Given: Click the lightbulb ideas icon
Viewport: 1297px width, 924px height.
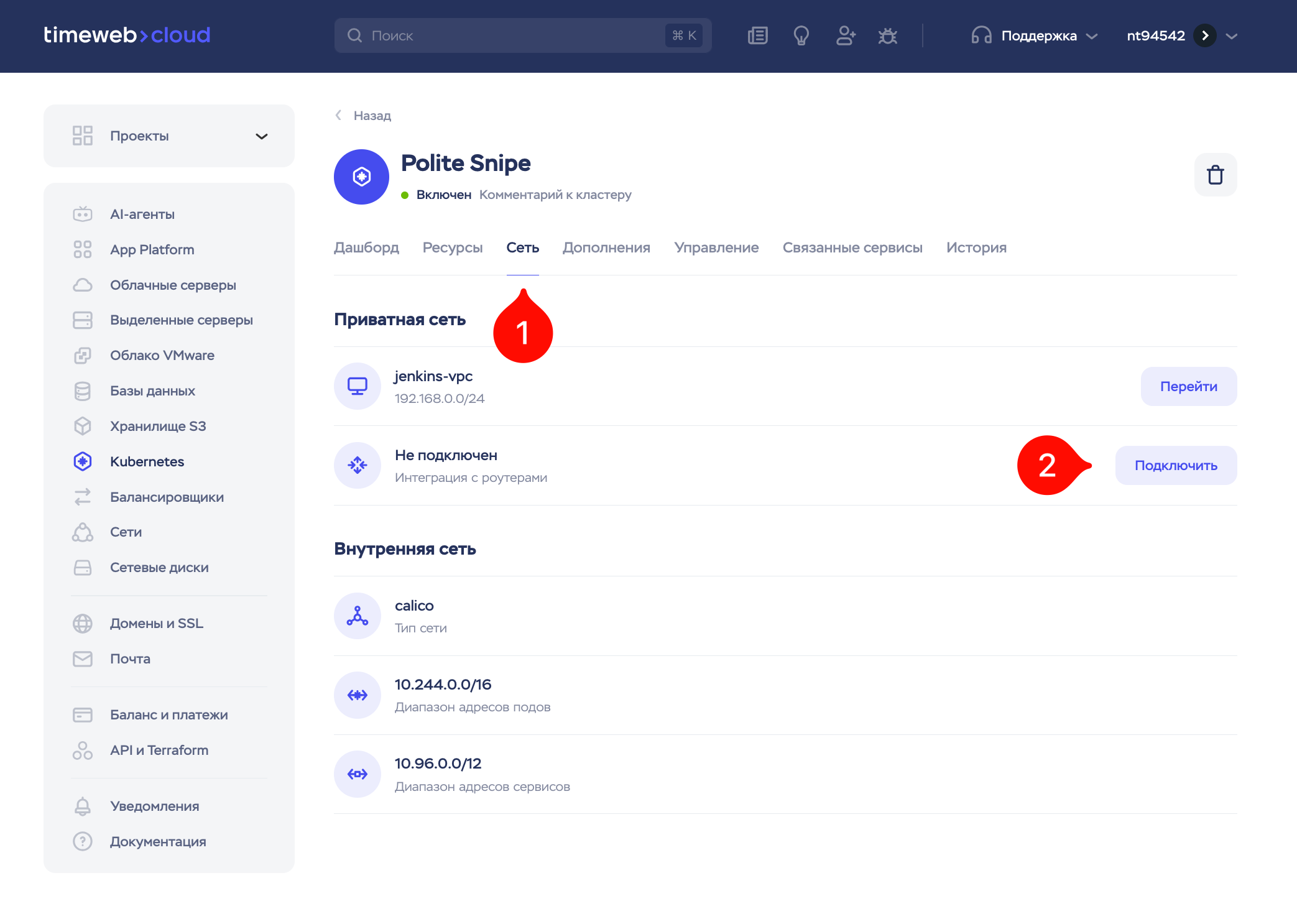Looking at the screenshot, I should click(801, 35).
